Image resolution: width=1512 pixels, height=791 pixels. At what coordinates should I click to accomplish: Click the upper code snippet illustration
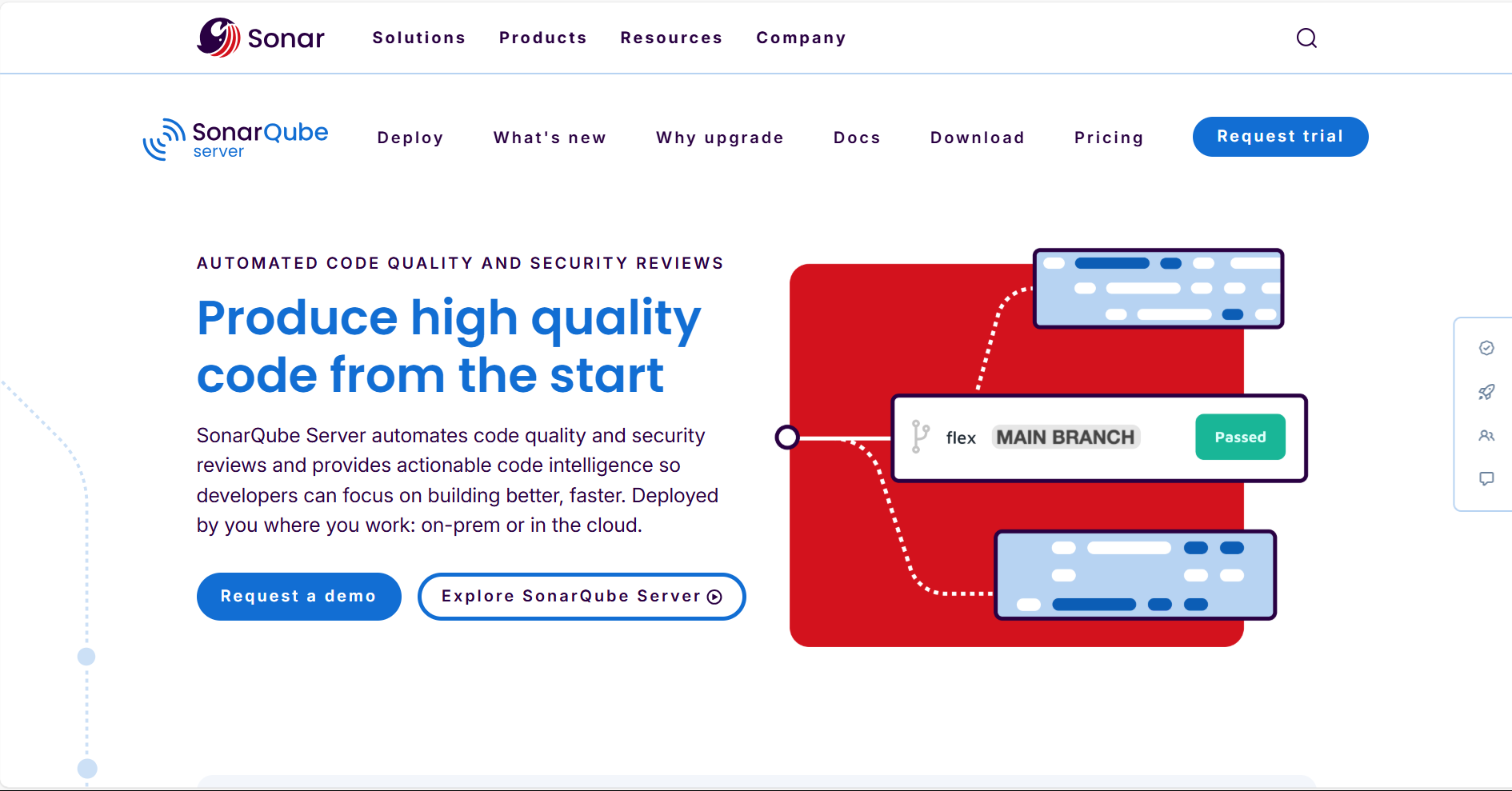(1158, 289)
